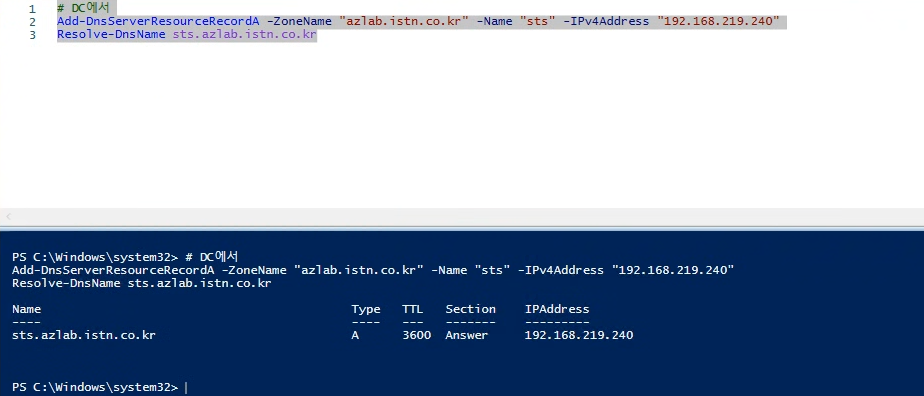924x396 pixels.
Task: Click Resolve-DnsName cmdlet on editor line 3
Action: coord(111,35)
